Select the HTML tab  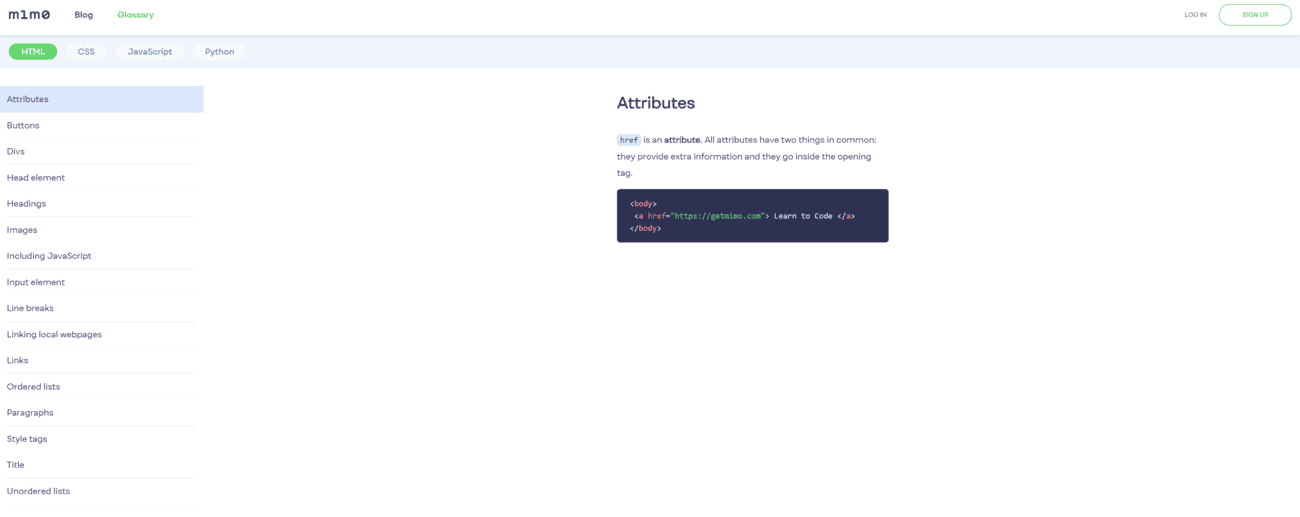tap(33, 52)
